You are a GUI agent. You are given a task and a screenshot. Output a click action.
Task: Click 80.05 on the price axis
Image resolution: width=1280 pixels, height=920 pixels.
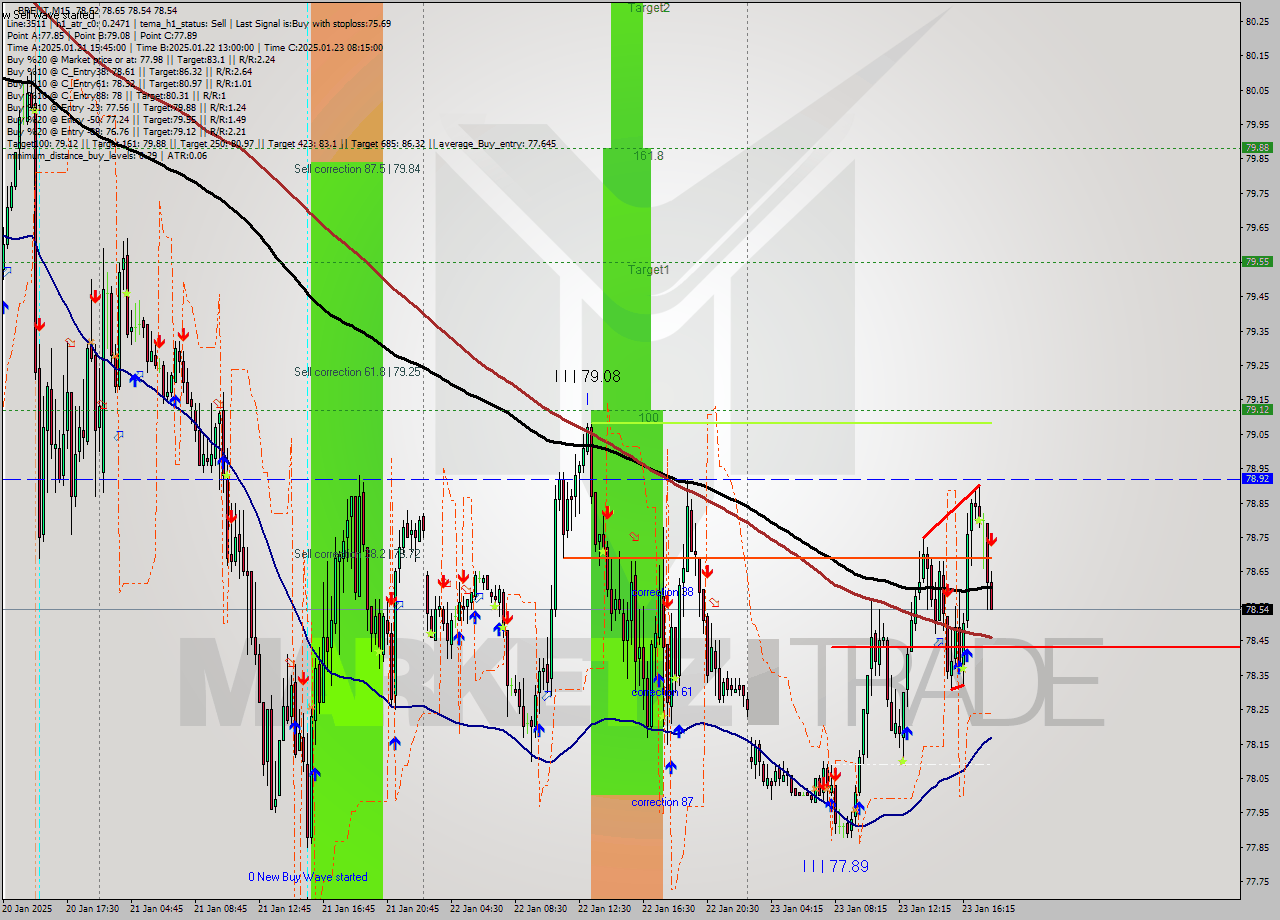point(1257,90)
